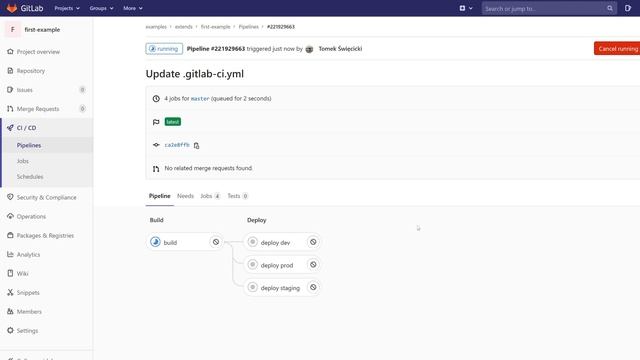The width and height of the screenshot is (640, 360).
Task: Open the master branch link
Action: [x=200, y=99]
